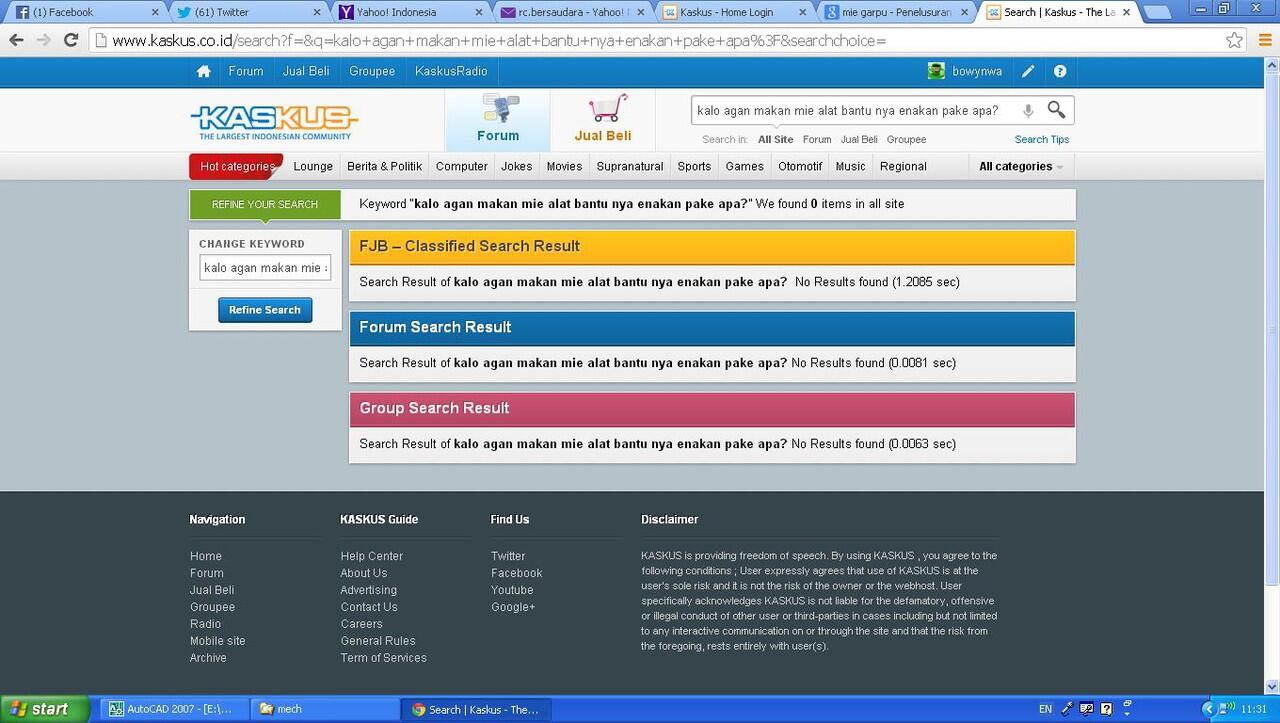The height and width of the screenshot is (723, 1280).
Task: Click the microphone voice search icon
Action: click(x=1027, y=111)
